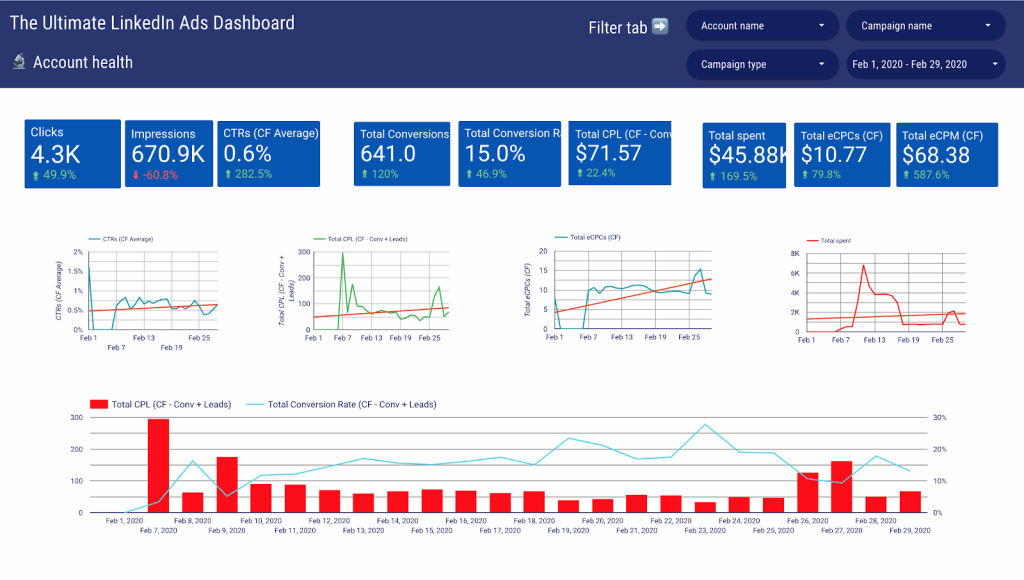1024x580 pixels.
Task: Click the red bar for Feb 29, 2020
Action: pos(910,502)
